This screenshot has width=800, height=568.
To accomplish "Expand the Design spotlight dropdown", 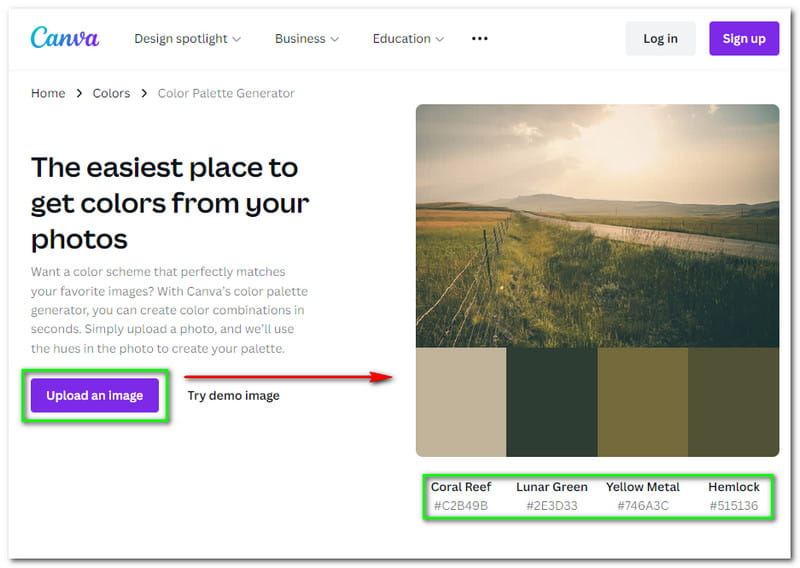I will [188, 39].
